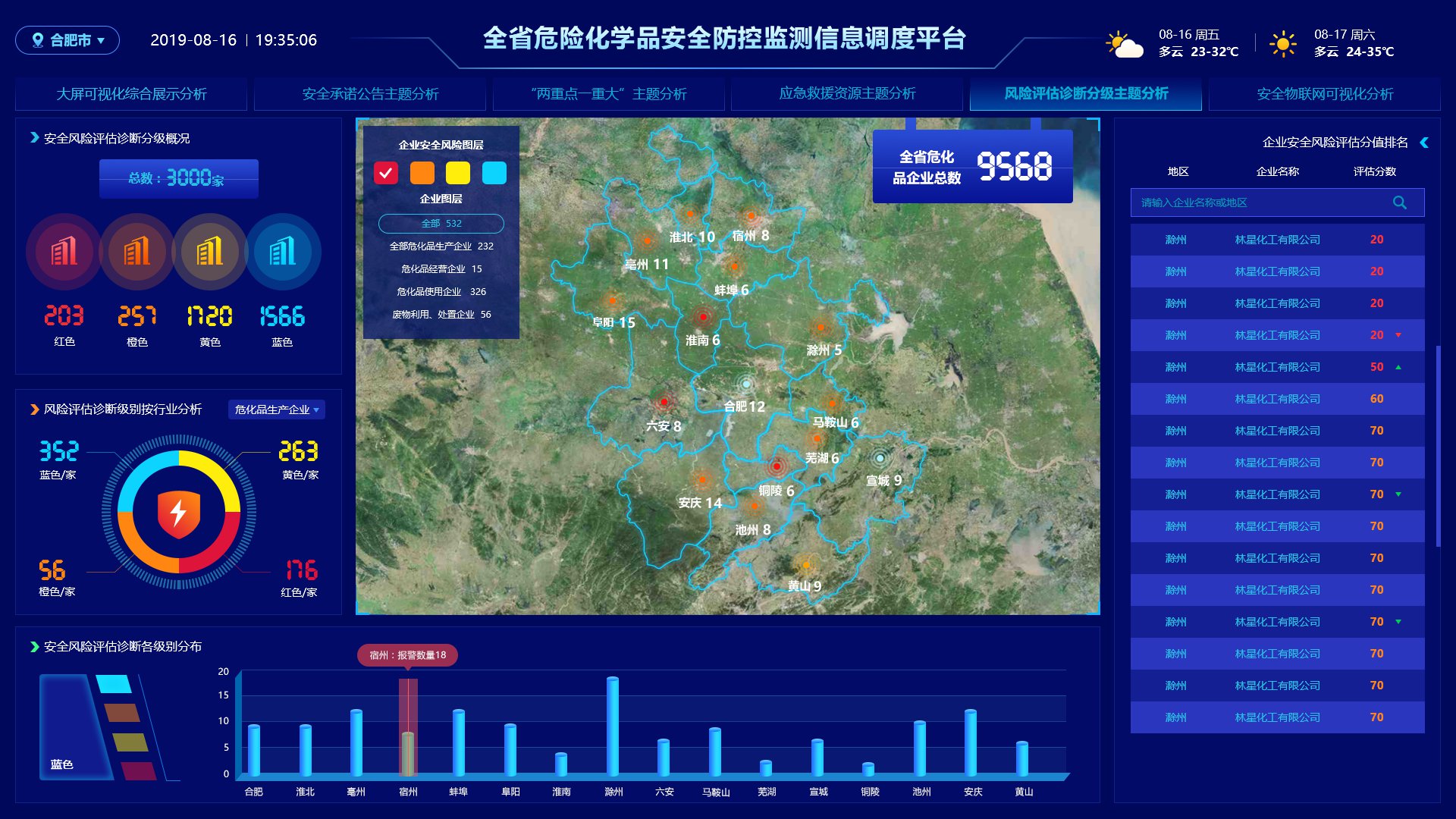Open the 危化品生产企业 industry dropdown
Image resolution: width=1456 pixels, height=819 pixels.
coord(277,409)
